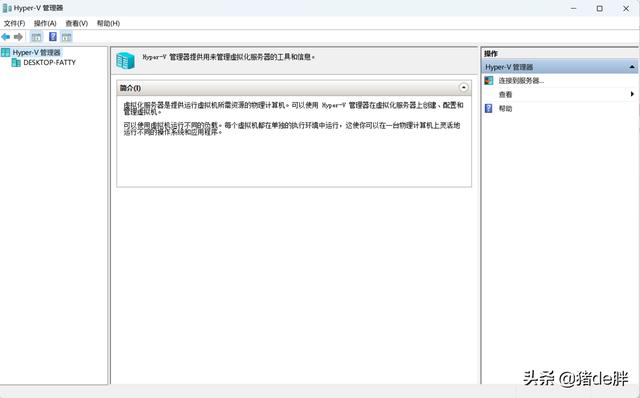Screen dimensions: 640x398
Task: Click the 简介(I) section header
Action: coord(294,88)
